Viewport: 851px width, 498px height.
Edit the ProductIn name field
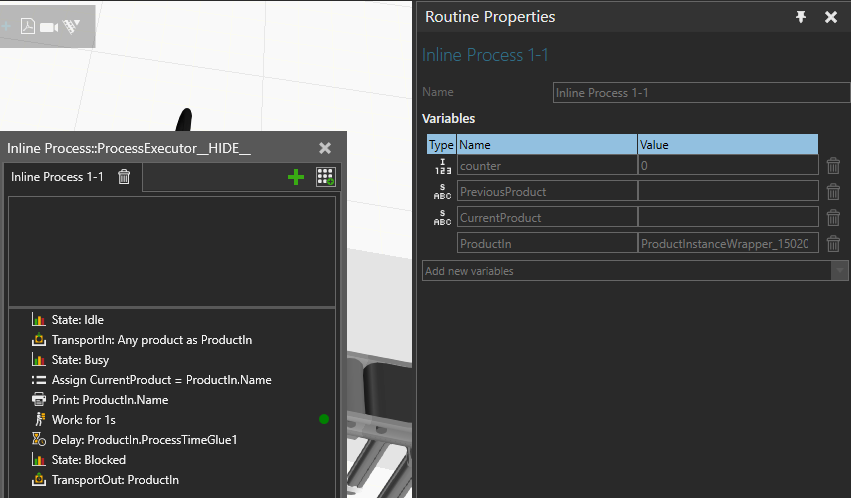pos(547,244)
